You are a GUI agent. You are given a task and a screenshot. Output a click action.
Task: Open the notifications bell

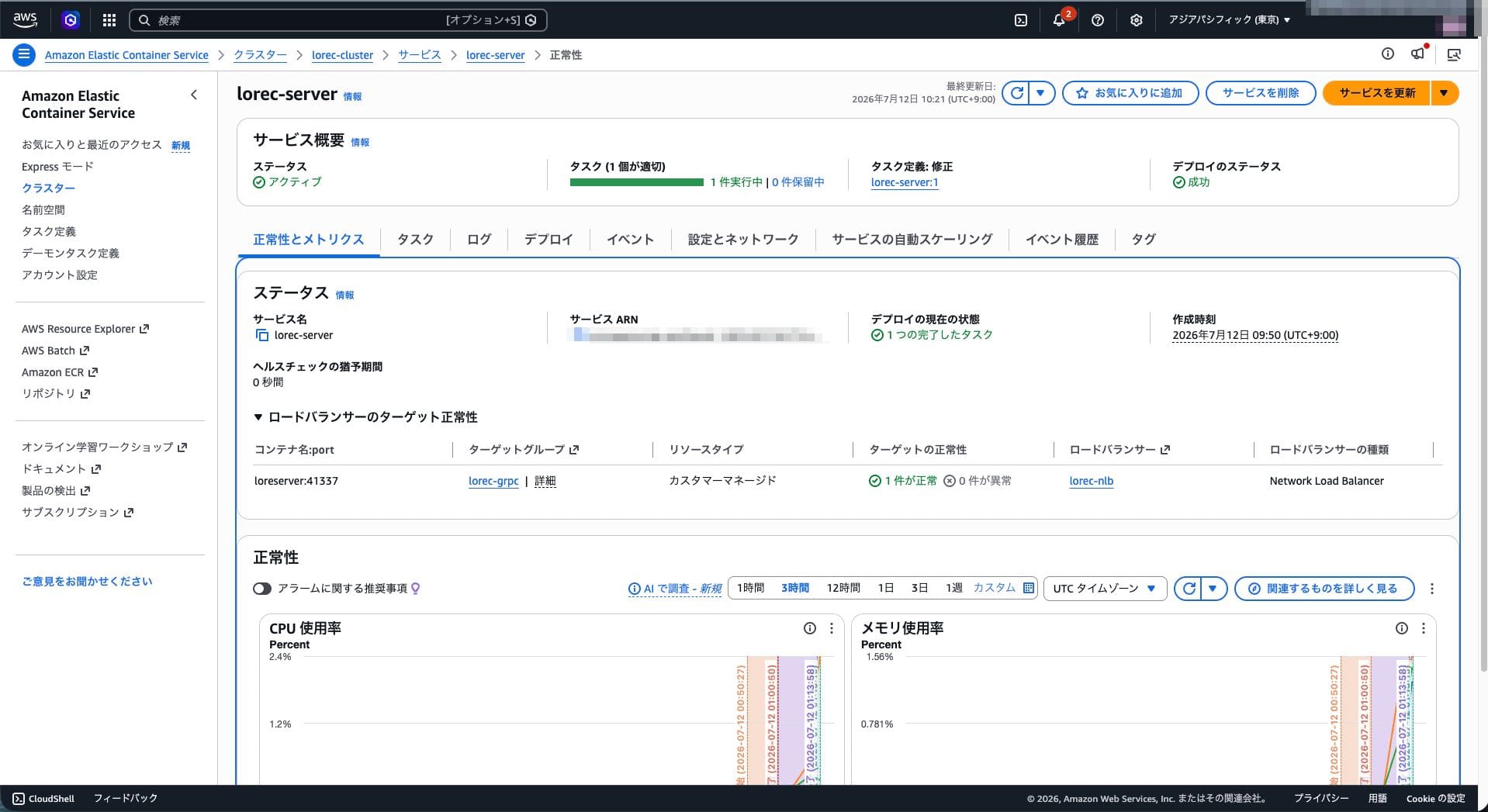point(1059,20)
